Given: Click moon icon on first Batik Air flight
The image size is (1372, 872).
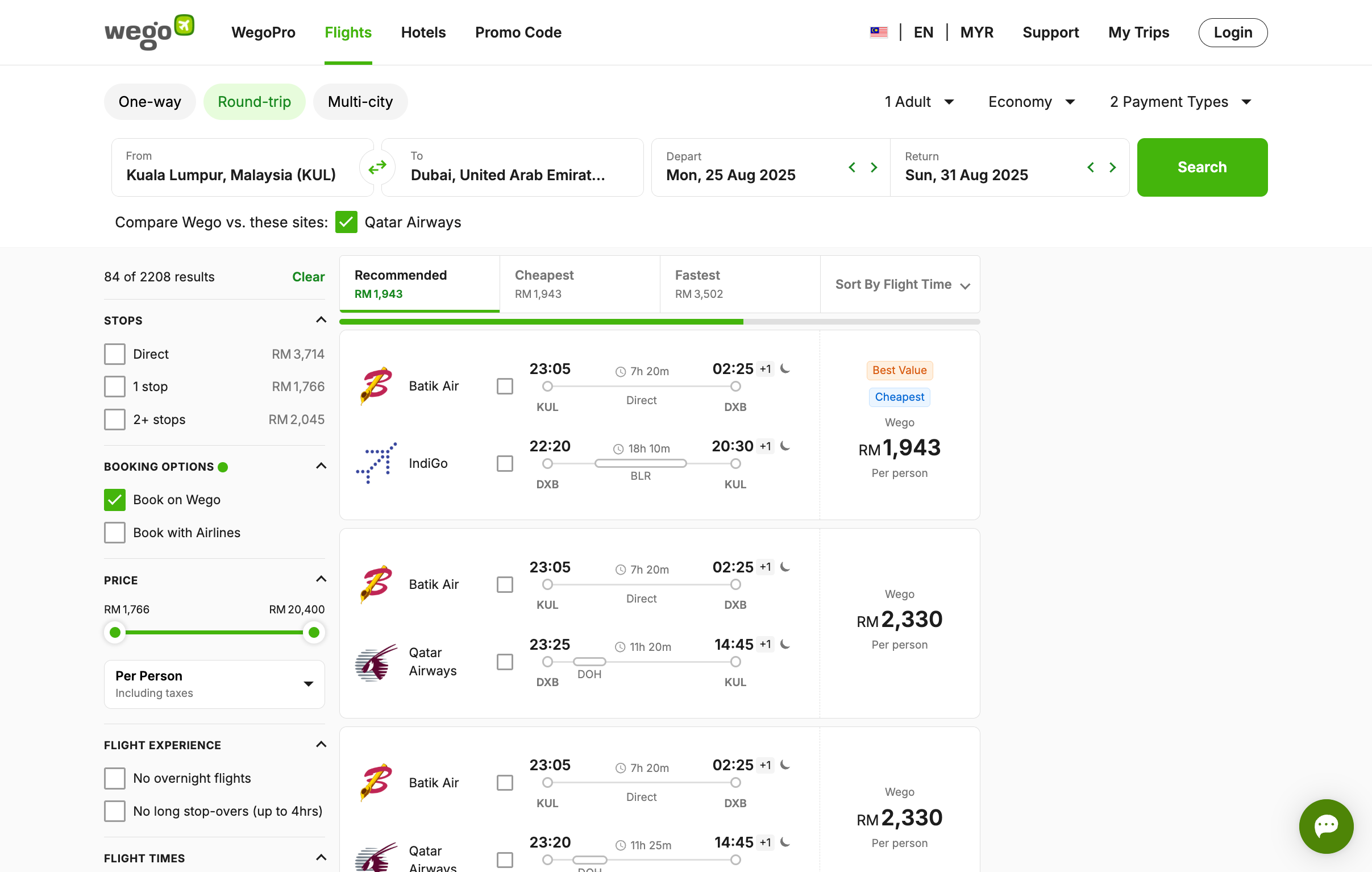Looking at the screenshot, I should click(785, 369).
